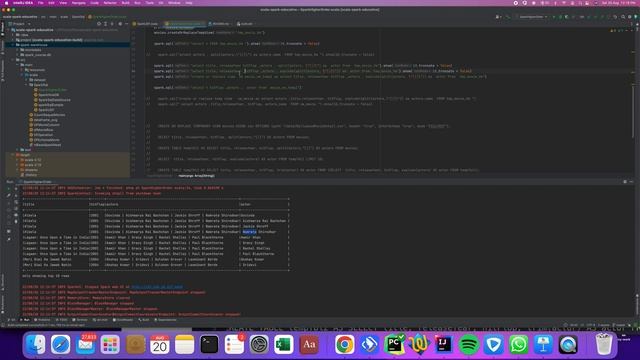The width and height of the screenshot is (640, 360).
Task: Open IDE settings gear in top toolbar
Action: [x=629, y=17]
